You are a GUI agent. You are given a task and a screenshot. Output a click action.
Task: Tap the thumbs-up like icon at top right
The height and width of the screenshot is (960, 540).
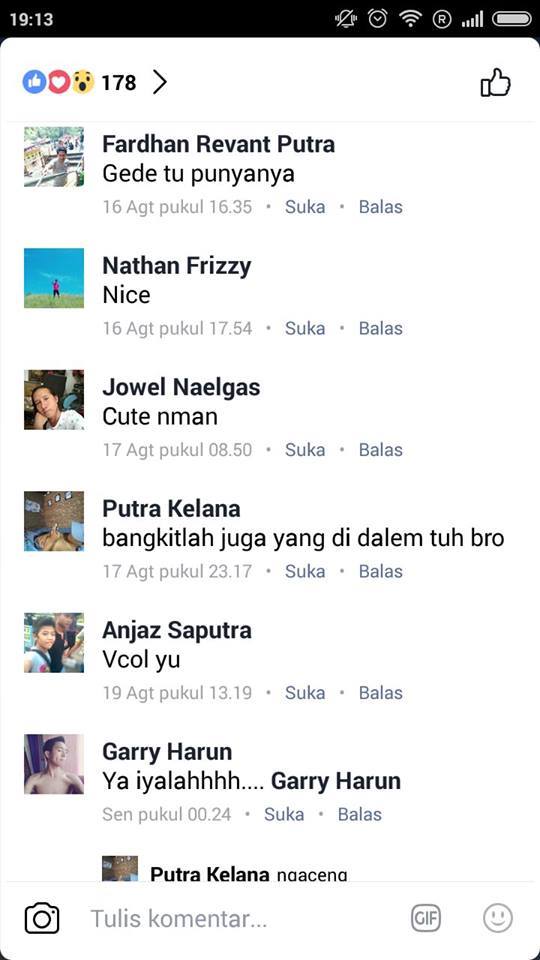click(495, 83)
